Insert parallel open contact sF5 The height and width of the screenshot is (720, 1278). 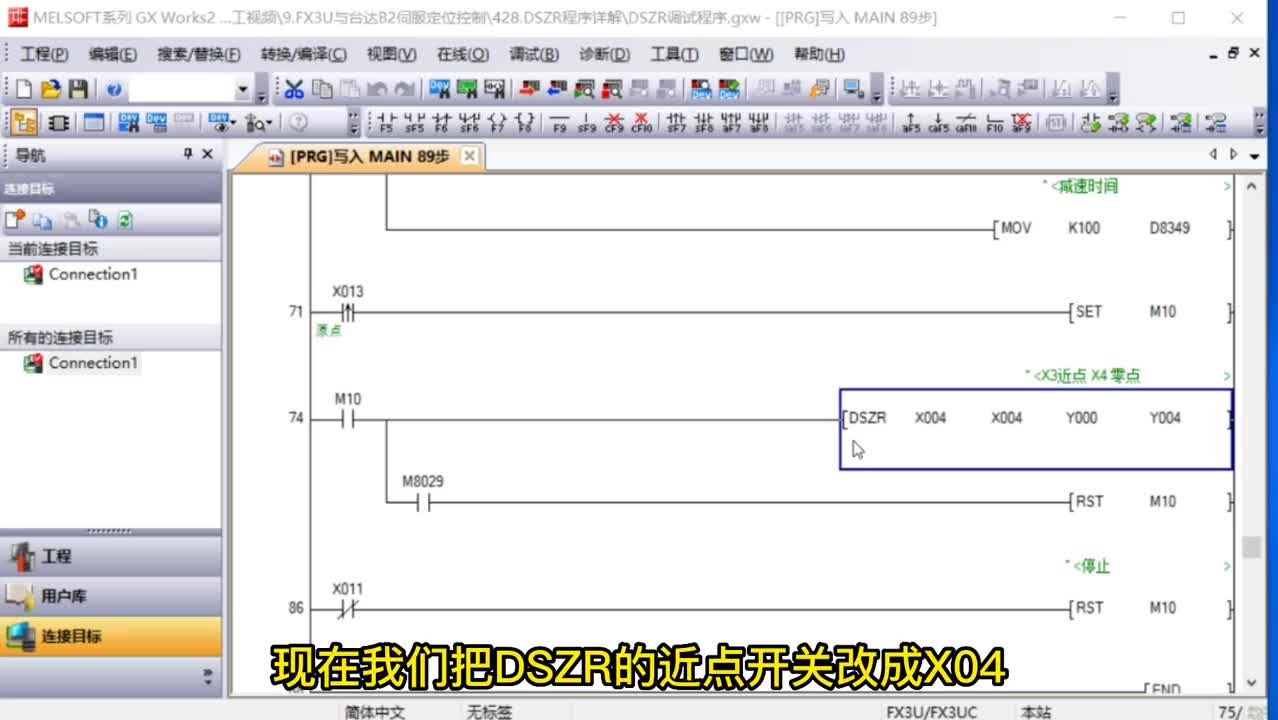pos(414,123)
